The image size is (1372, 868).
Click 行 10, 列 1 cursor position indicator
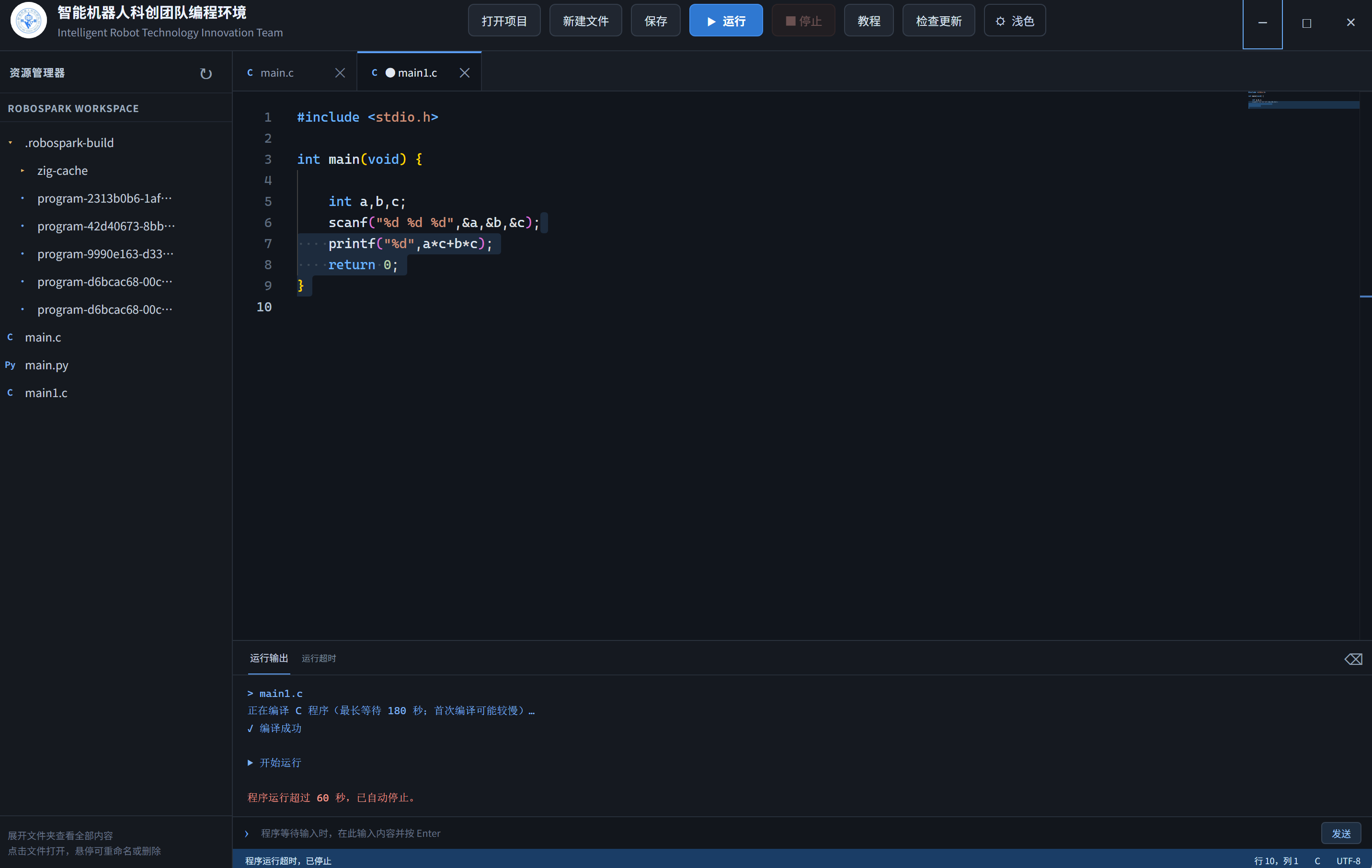tap(1276, 861)
